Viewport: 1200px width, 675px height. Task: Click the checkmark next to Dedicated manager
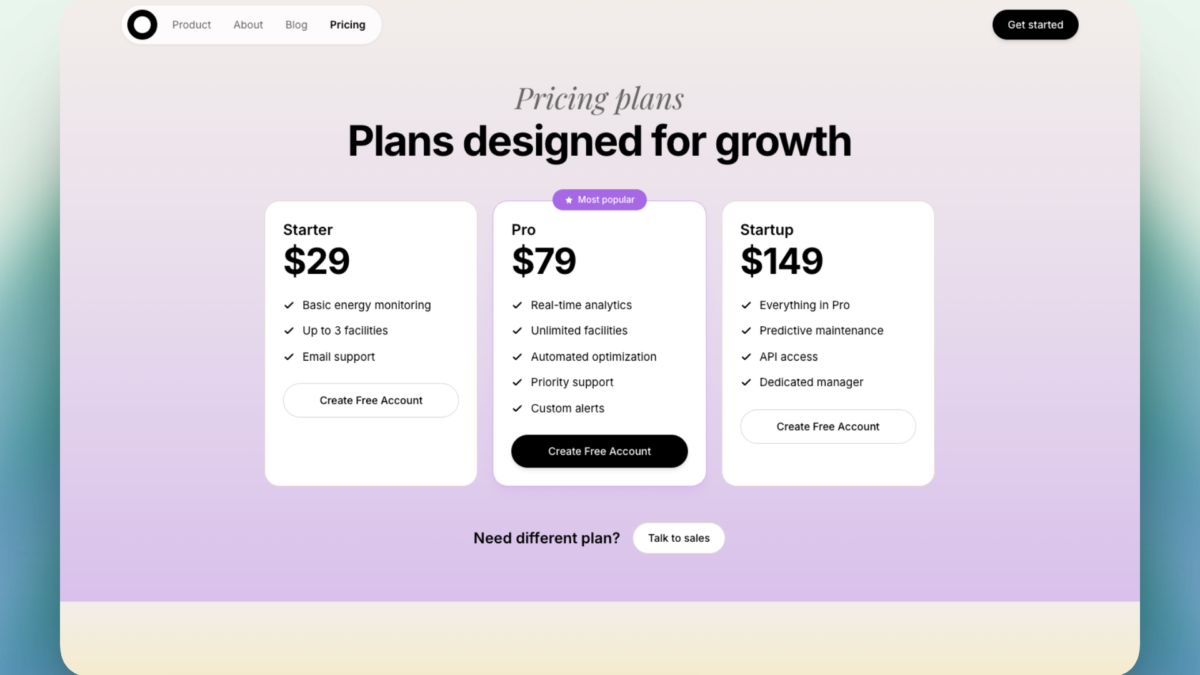(745, 382)
